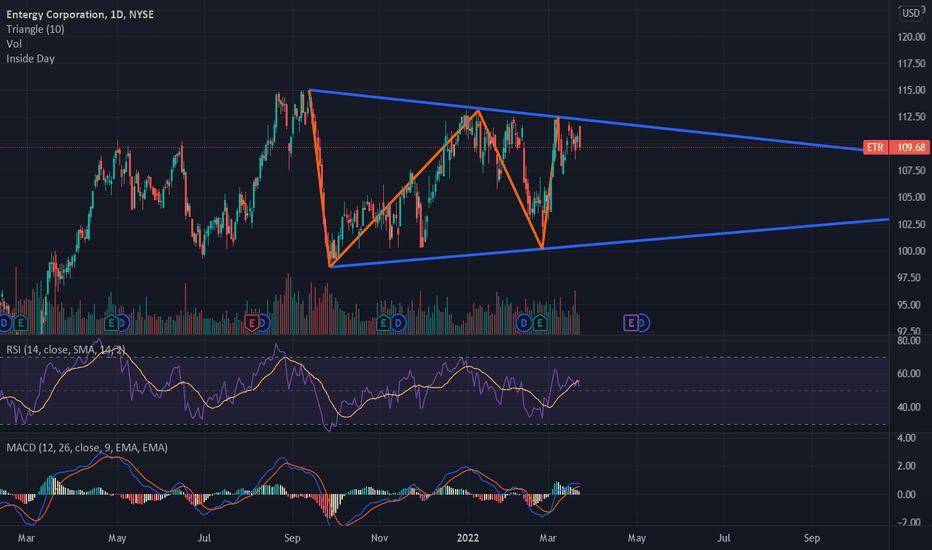The width and height of the screenshot is (932, 550).
Task: Open the USD currency selector
Action: (911, 13)
